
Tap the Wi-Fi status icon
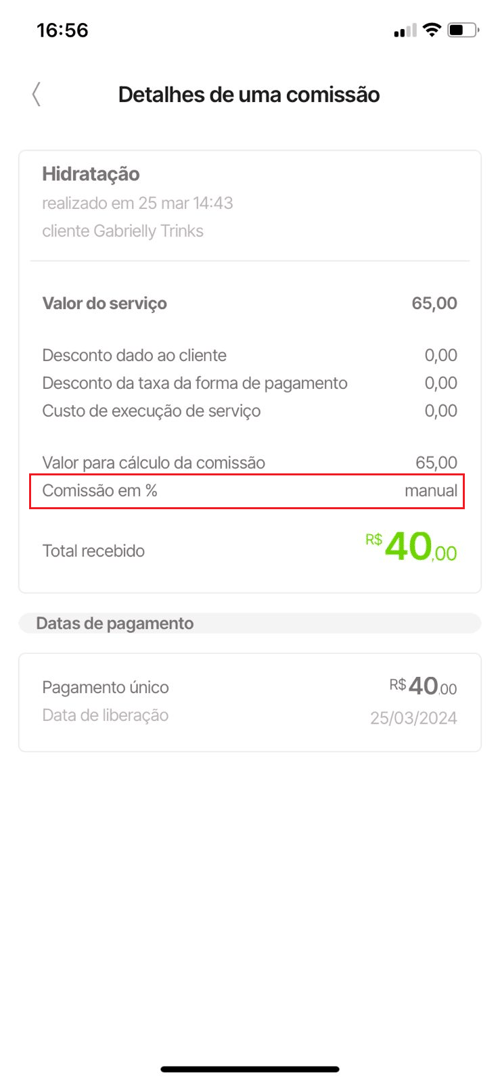tap(432, 30)
